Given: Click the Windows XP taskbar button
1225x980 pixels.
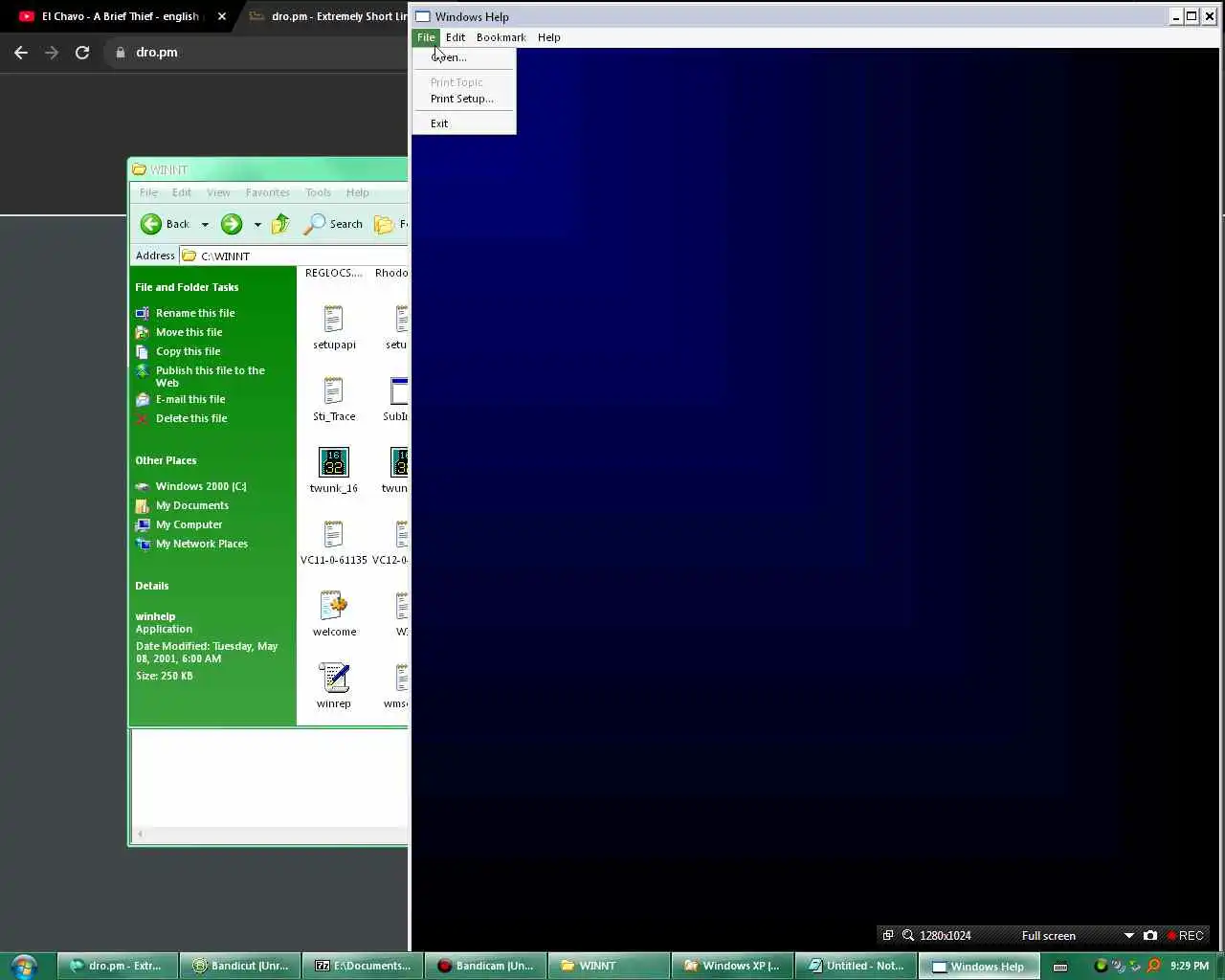Looking at the screenshot, I should point(732,966).
